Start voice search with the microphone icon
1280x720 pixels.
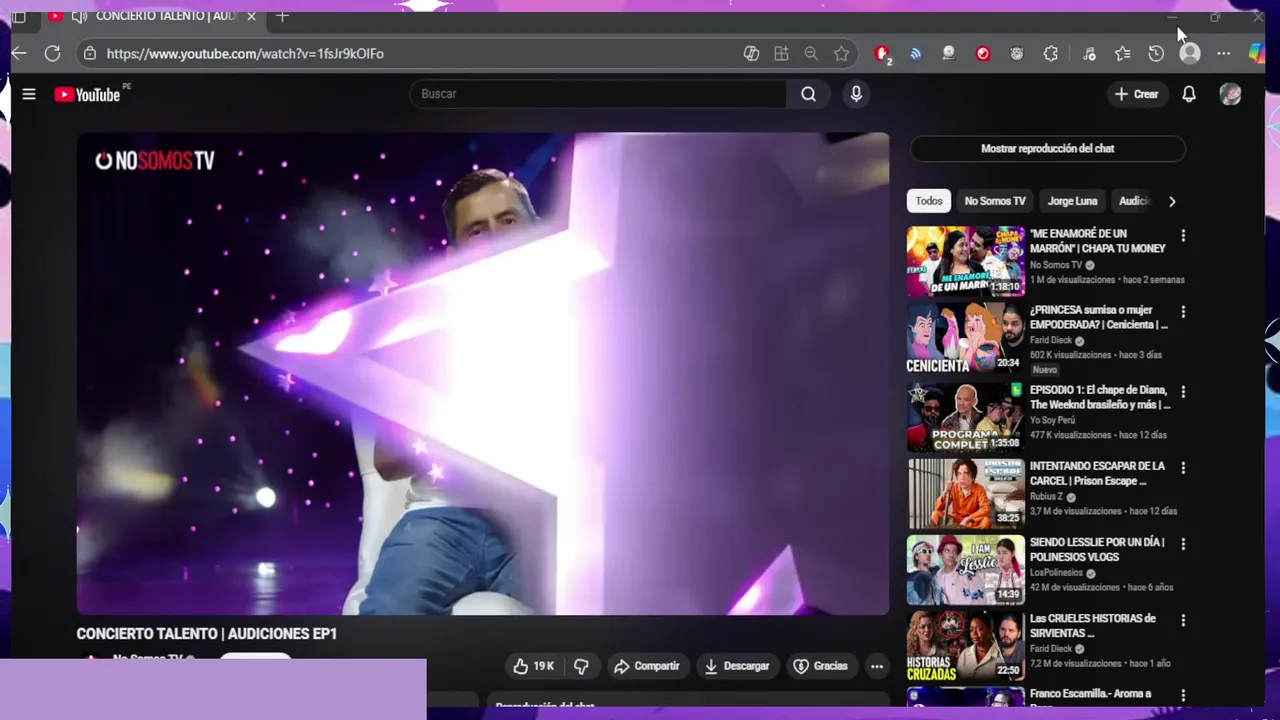[855, 94]
